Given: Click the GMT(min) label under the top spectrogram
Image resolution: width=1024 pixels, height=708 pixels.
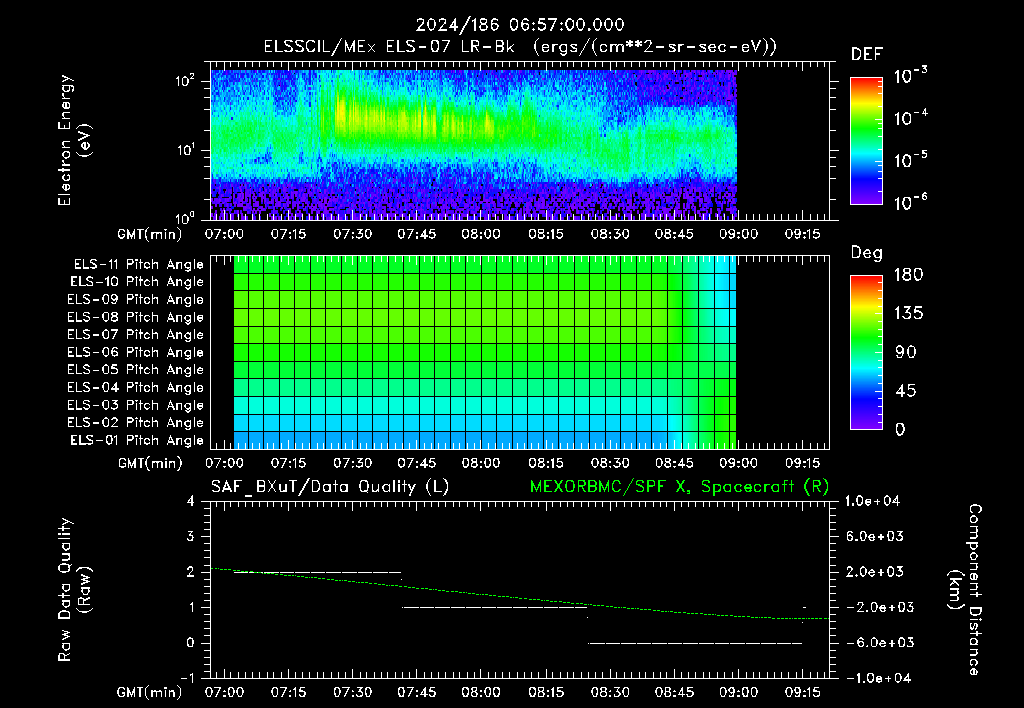Looking at the screenshot, I should click(150, 234).
